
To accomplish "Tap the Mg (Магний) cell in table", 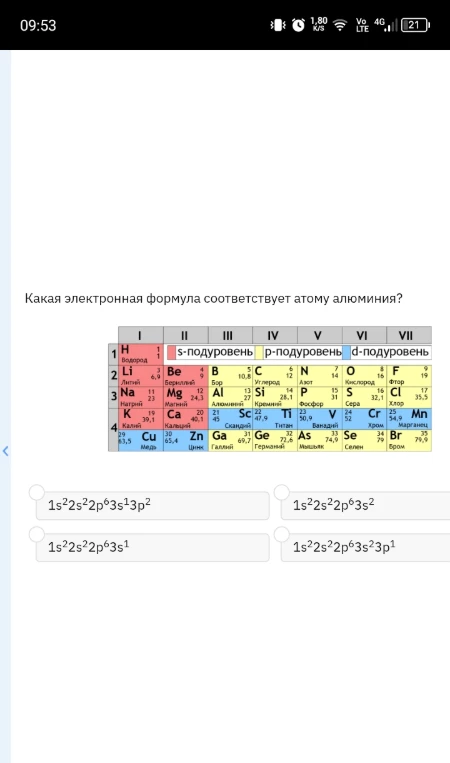I will 186,397.
